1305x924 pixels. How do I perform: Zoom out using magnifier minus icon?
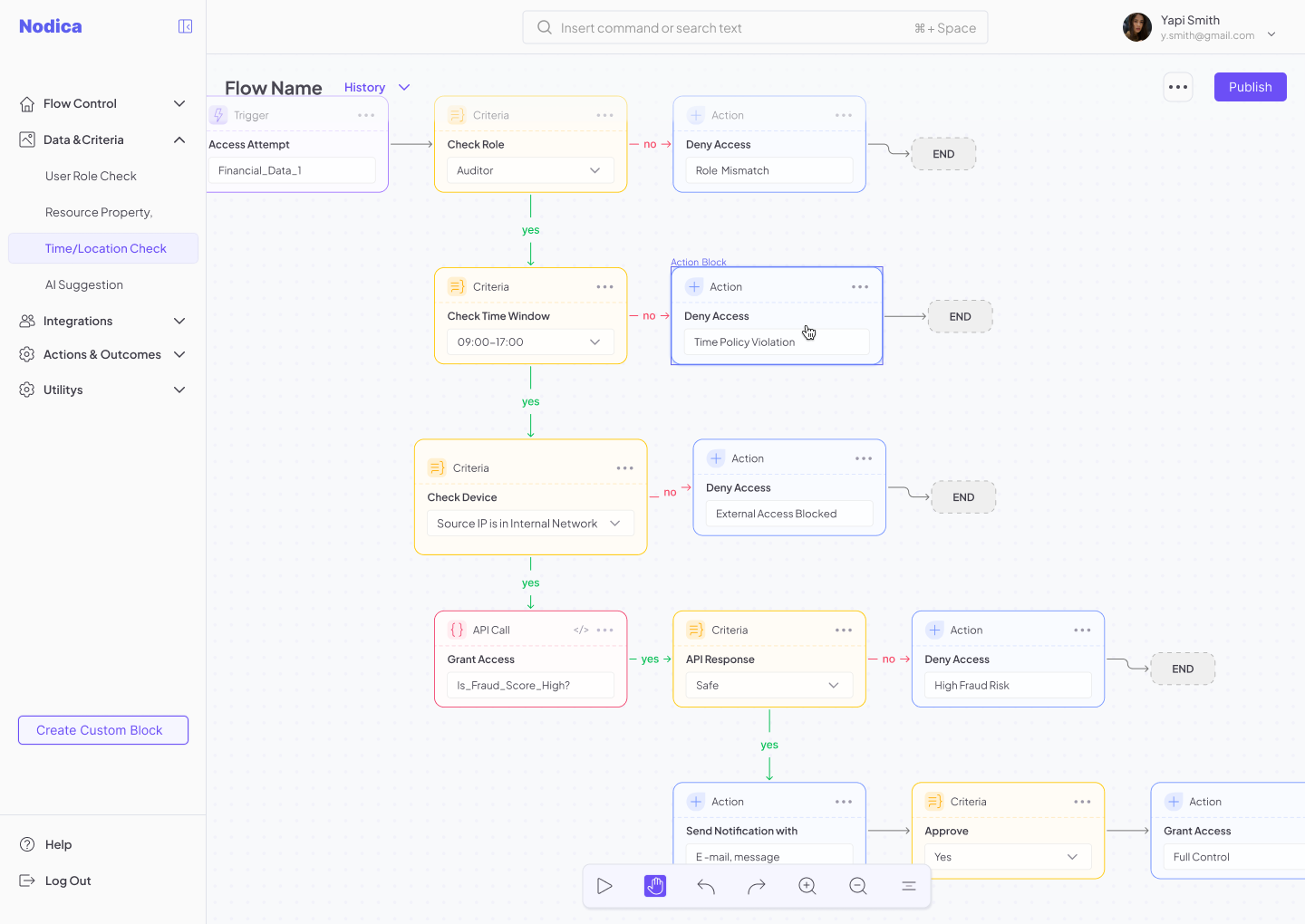point(858,886)
